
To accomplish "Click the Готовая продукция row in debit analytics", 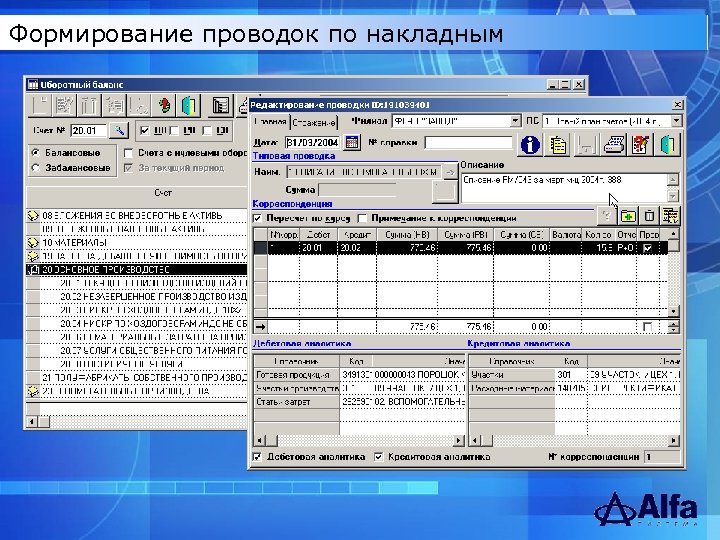I will 359,375.
